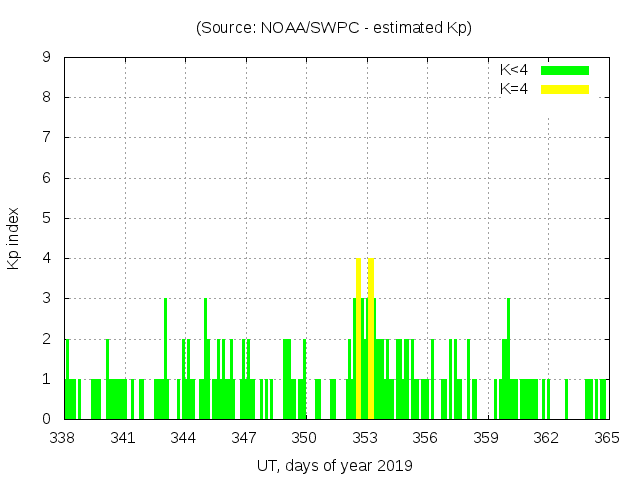Click the 'UT, days of year 2019' axis label
Screen dimensions: 640x480
tap(334, 465)
